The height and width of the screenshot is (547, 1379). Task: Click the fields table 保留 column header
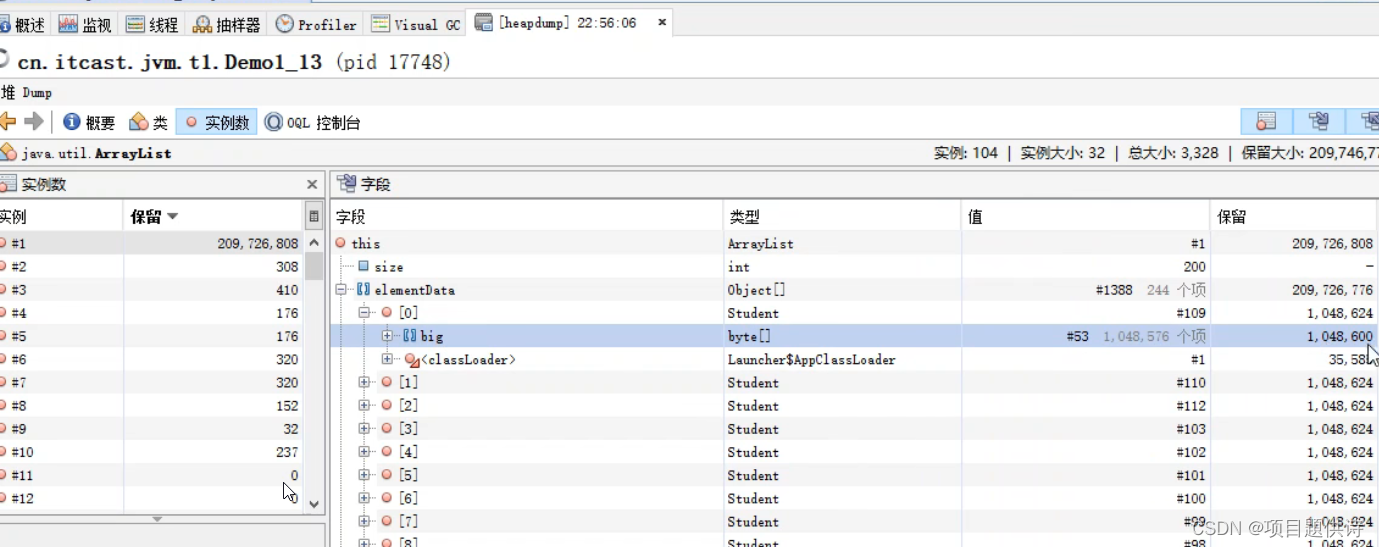[x=1294, y=217]
